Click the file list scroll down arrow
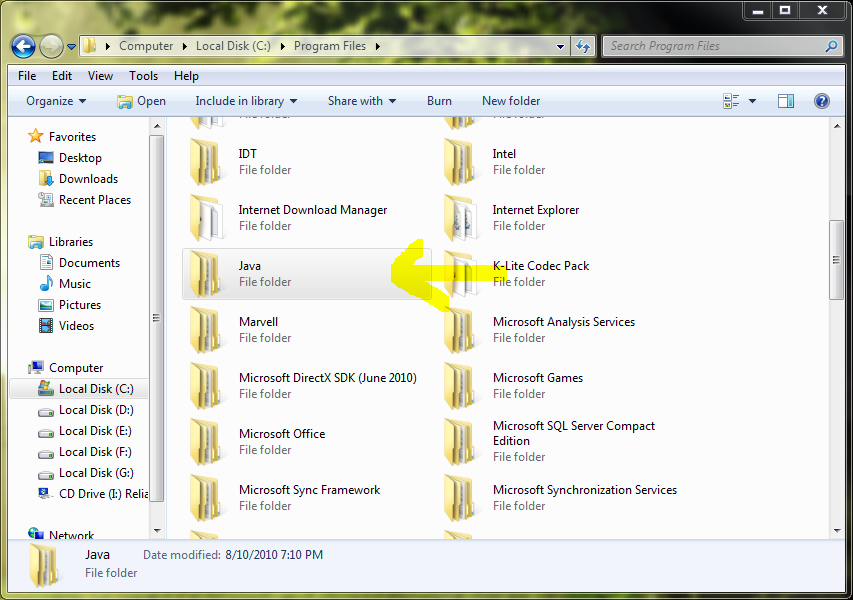Screen dimensions: 853x600 [x=836, y=531]
